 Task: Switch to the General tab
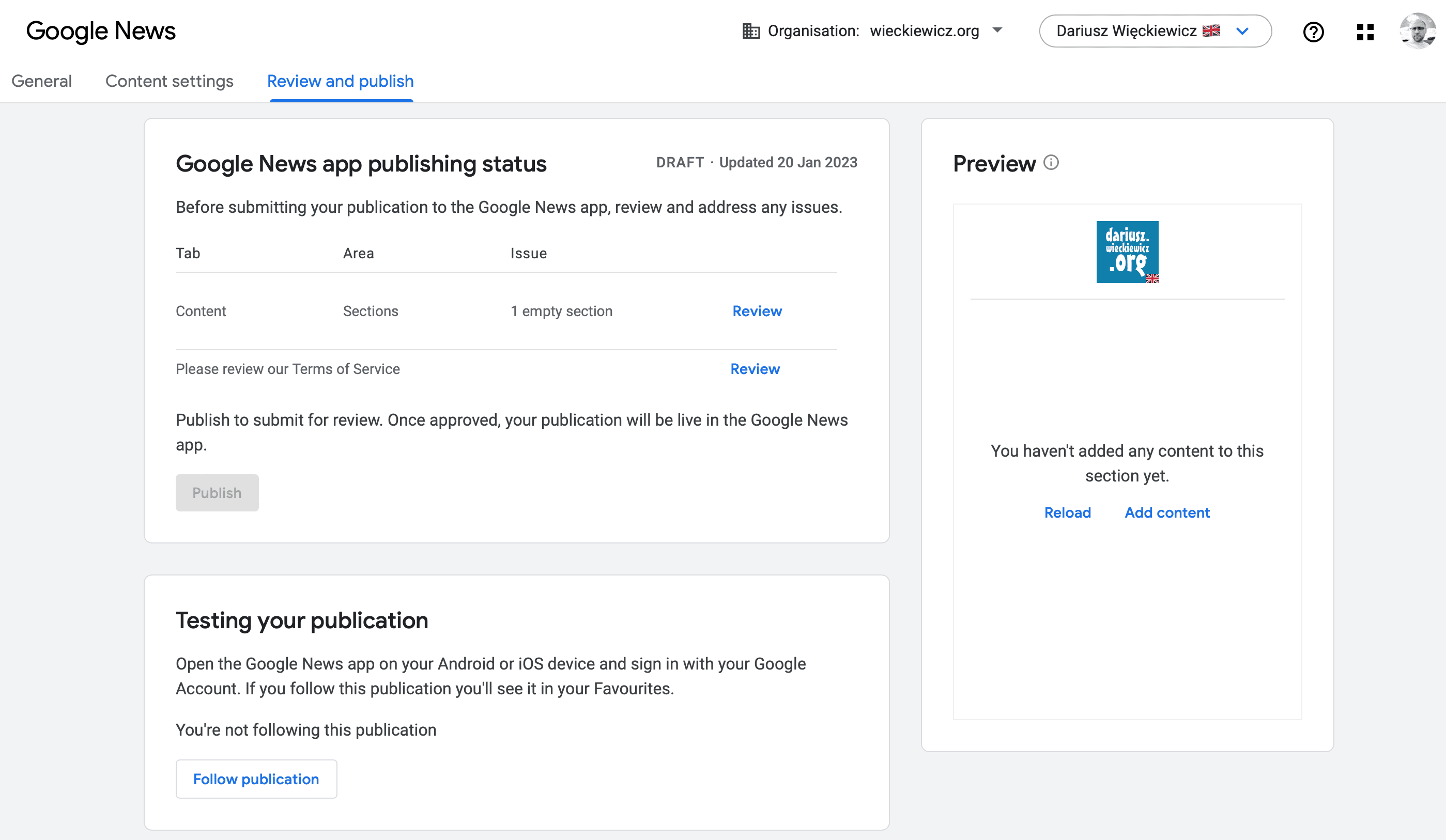(x=41, y=81)
